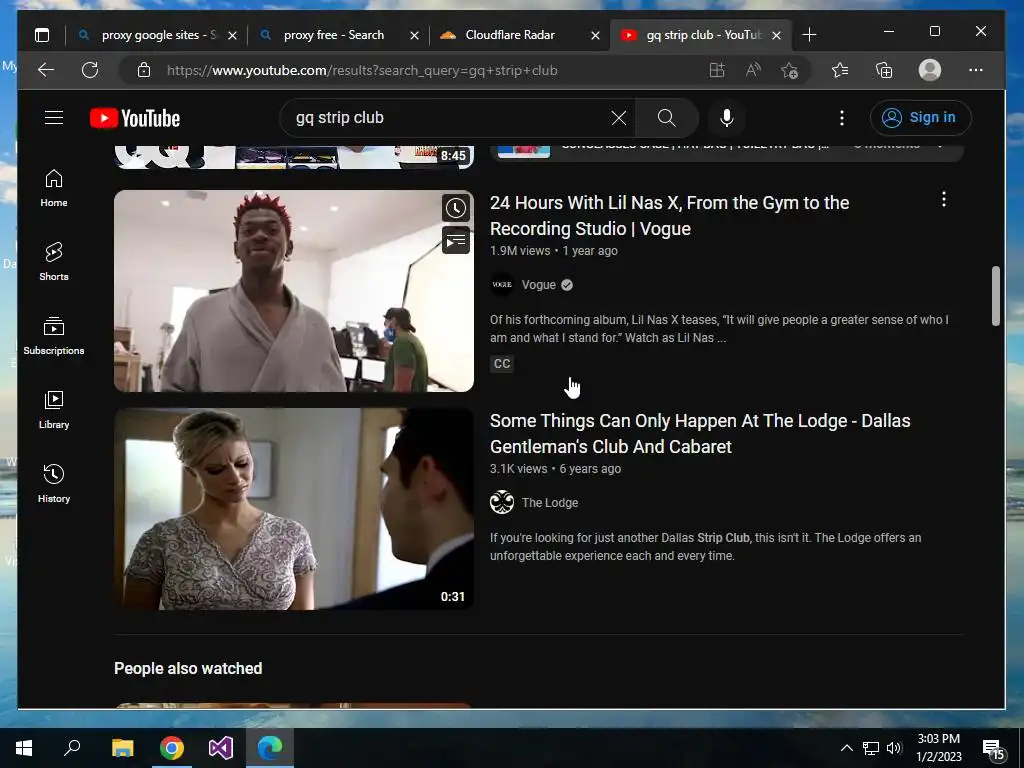View site information lock icon
The height and width of the screenshot is (768, 1024).
click(144, 71)
